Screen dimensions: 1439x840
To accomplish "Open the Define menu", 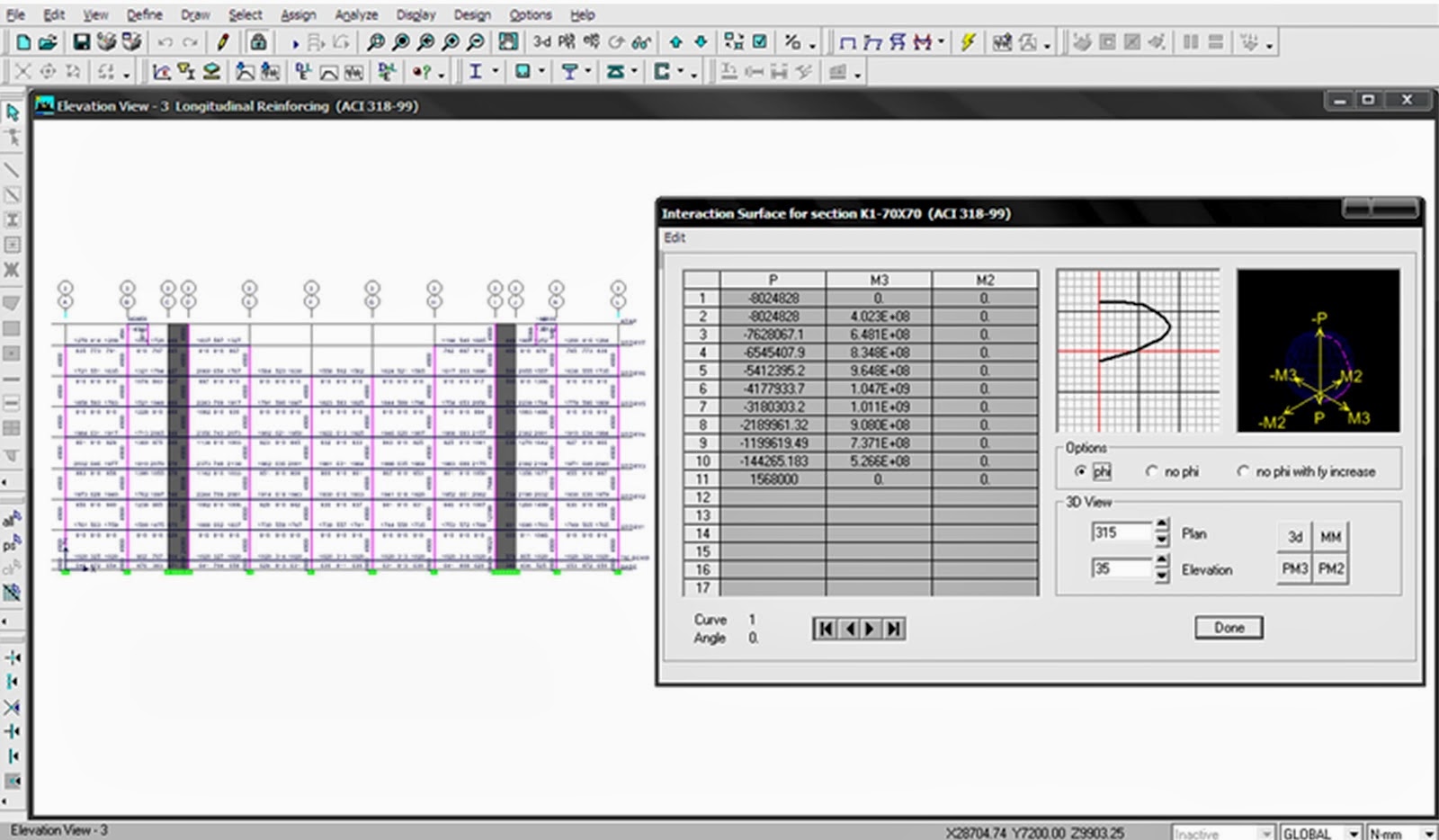I will (x=144, y=14).
